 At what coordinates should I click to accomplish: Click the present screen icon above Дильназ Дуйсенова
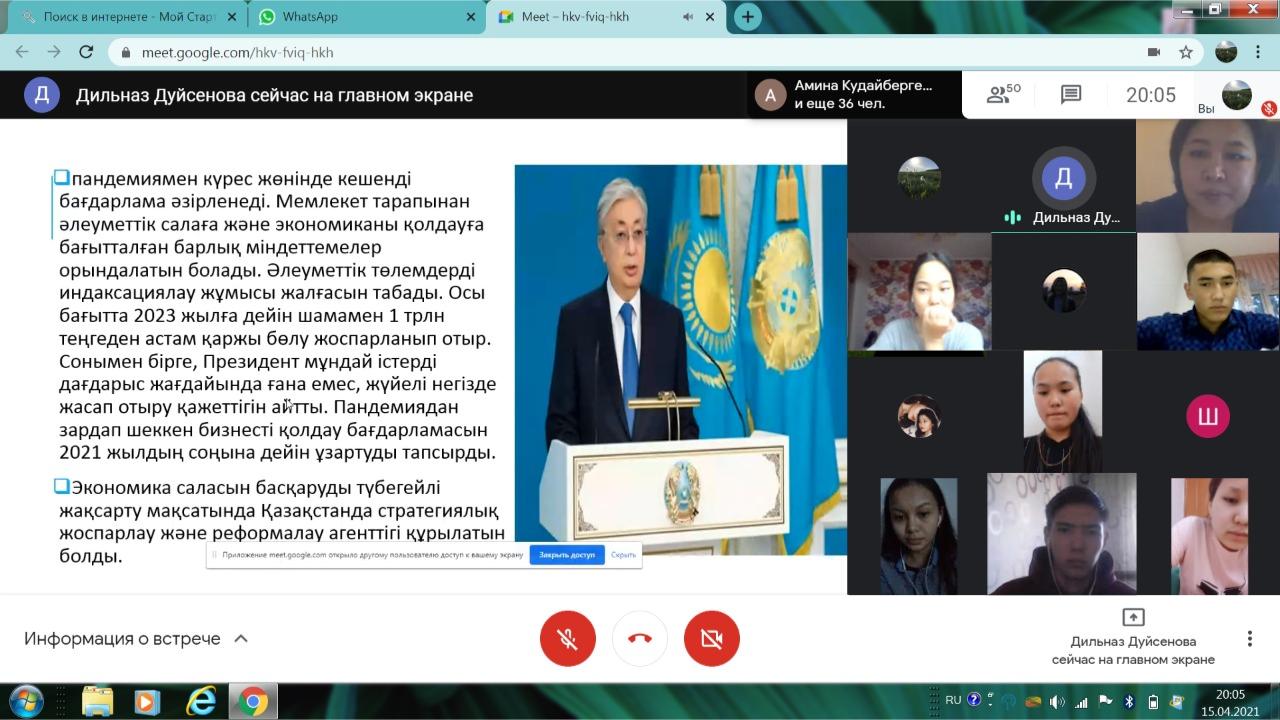(x=1133, y=617)
